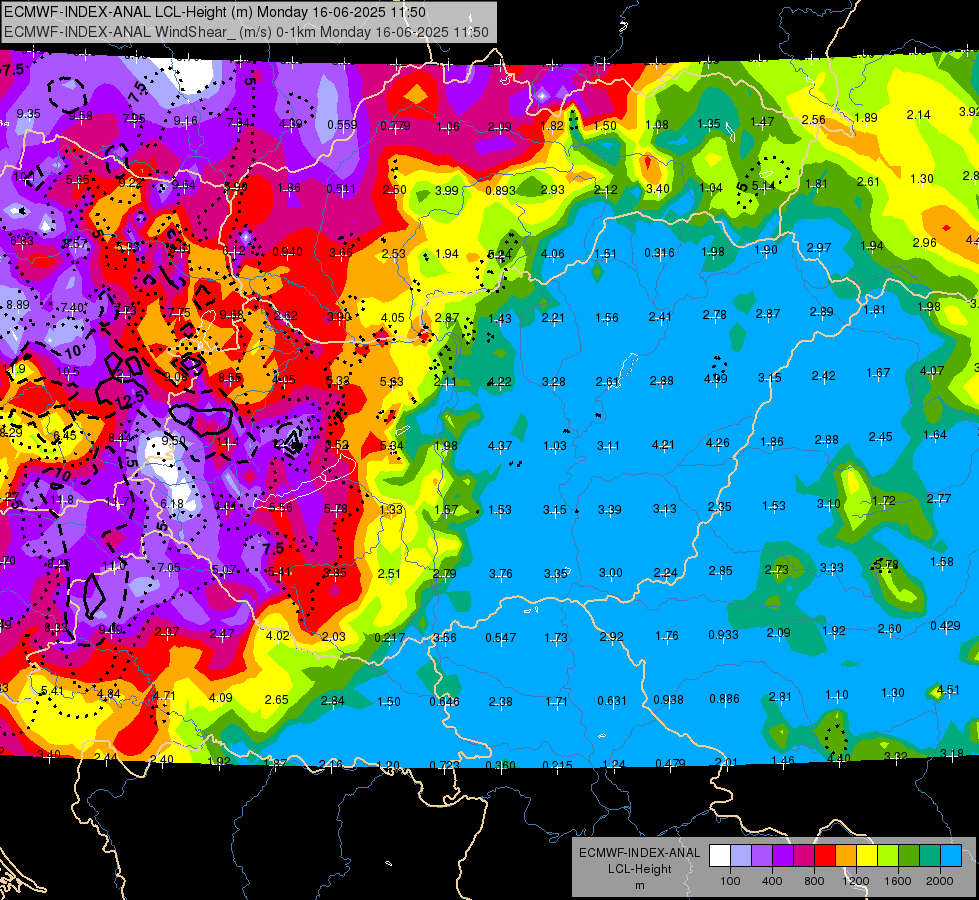The width and height of the screenshot is (979, 900).
Task: Click the legend label 2000
Action: 939,881
